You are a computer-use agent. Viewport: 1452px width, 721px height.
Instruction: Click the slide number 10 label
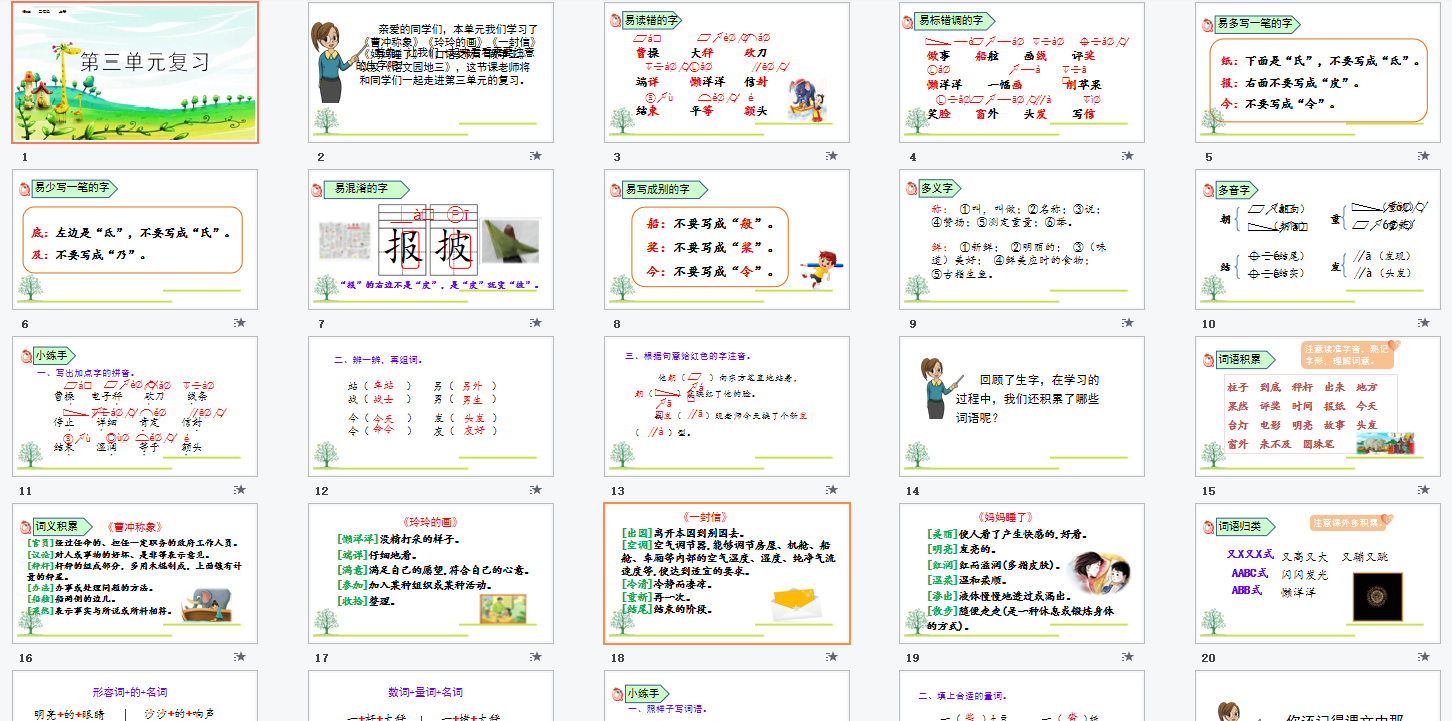tap(1209, 324)
